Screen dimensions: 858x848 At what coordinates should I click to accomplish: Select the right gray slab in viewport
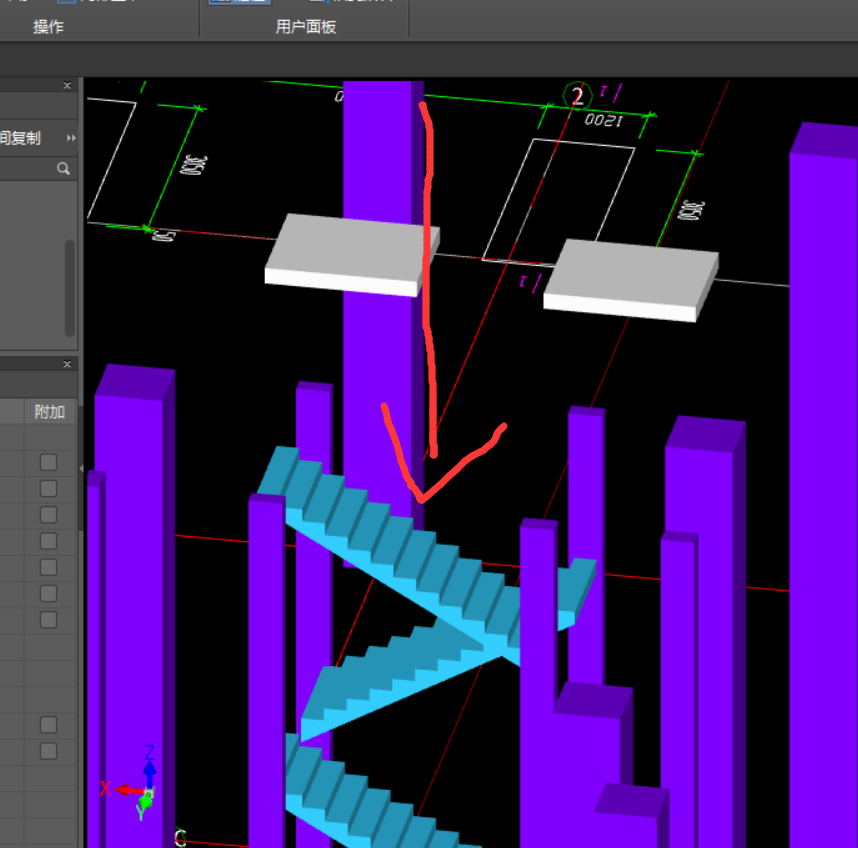pos(629,279)
